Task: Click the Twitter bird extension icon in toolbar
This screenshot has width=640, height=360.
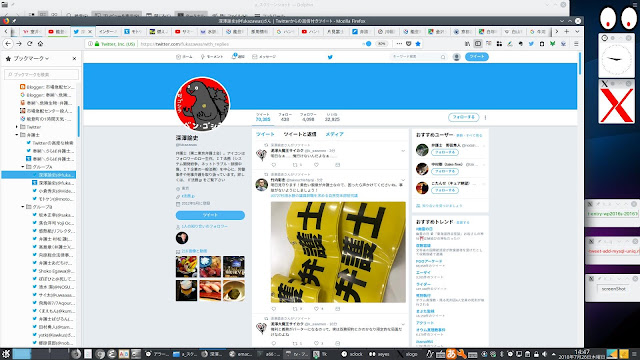Action: tap(531, 44)
